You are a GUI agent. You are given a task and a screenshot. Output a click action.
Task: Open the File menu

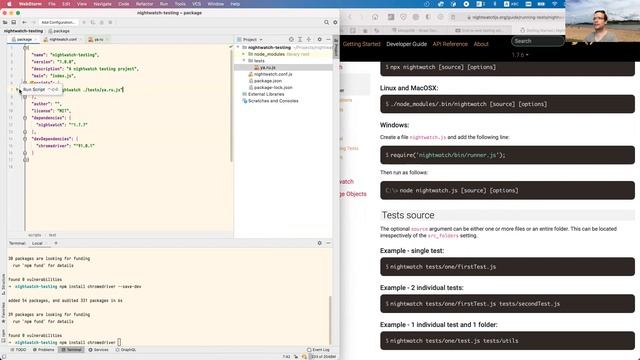pyautogui.click(x=52, y=4)
